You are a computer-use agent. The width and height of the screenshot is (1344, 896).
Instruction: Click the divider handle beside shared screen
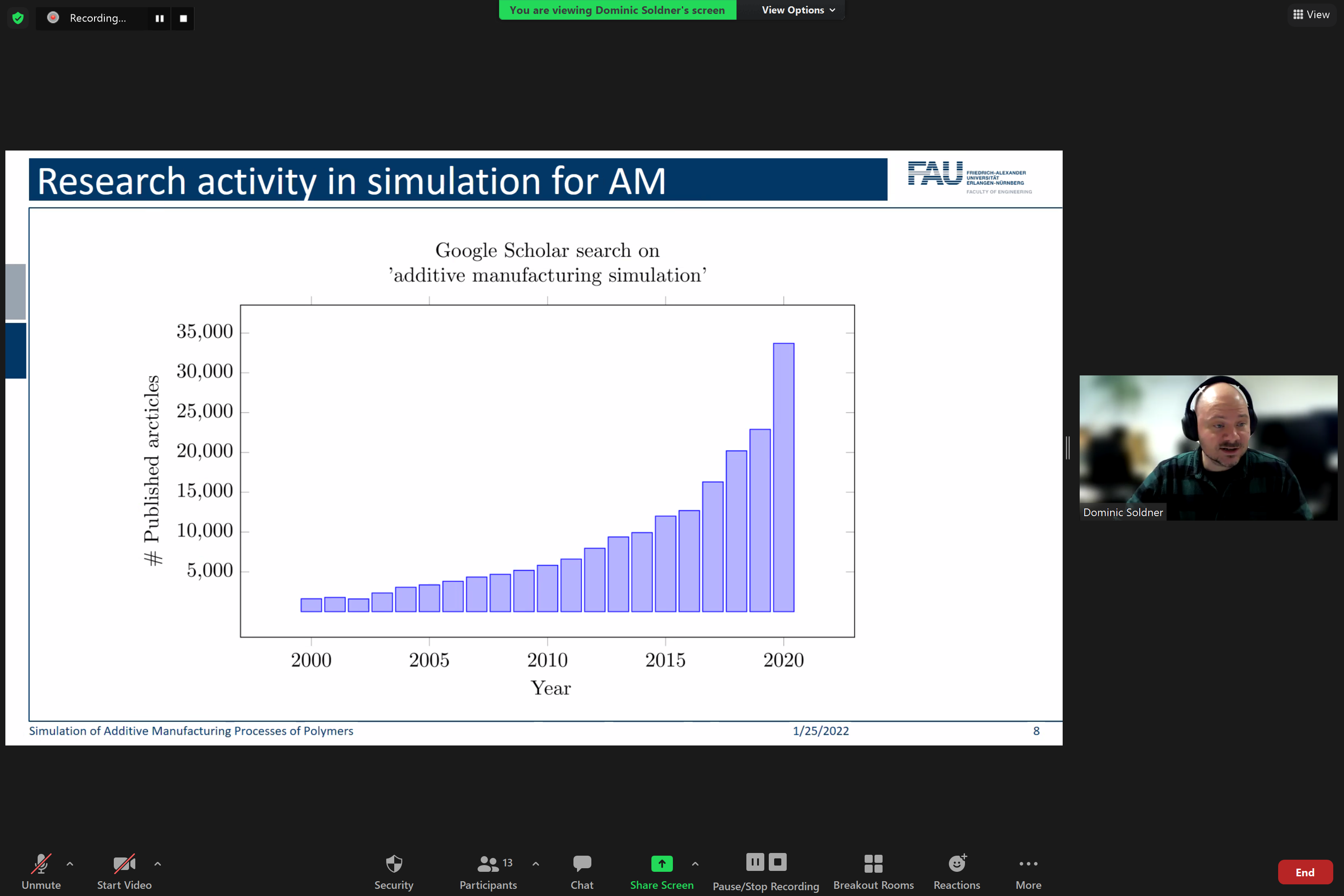1068,448
